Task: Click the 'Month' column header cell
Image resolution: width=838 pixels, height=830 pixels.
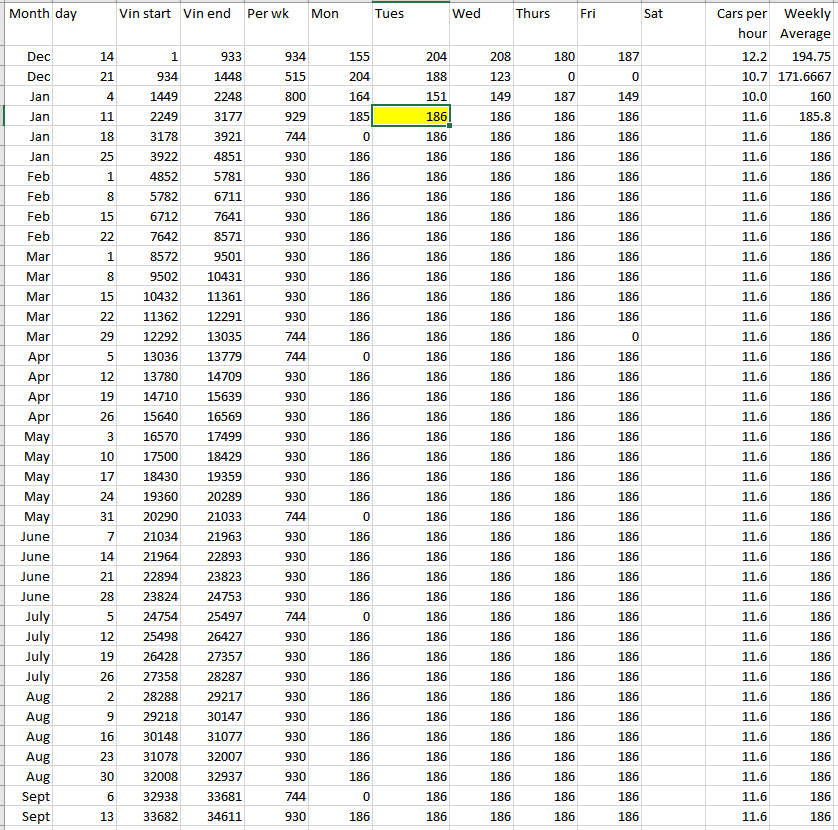Action: tap(27, 14)
